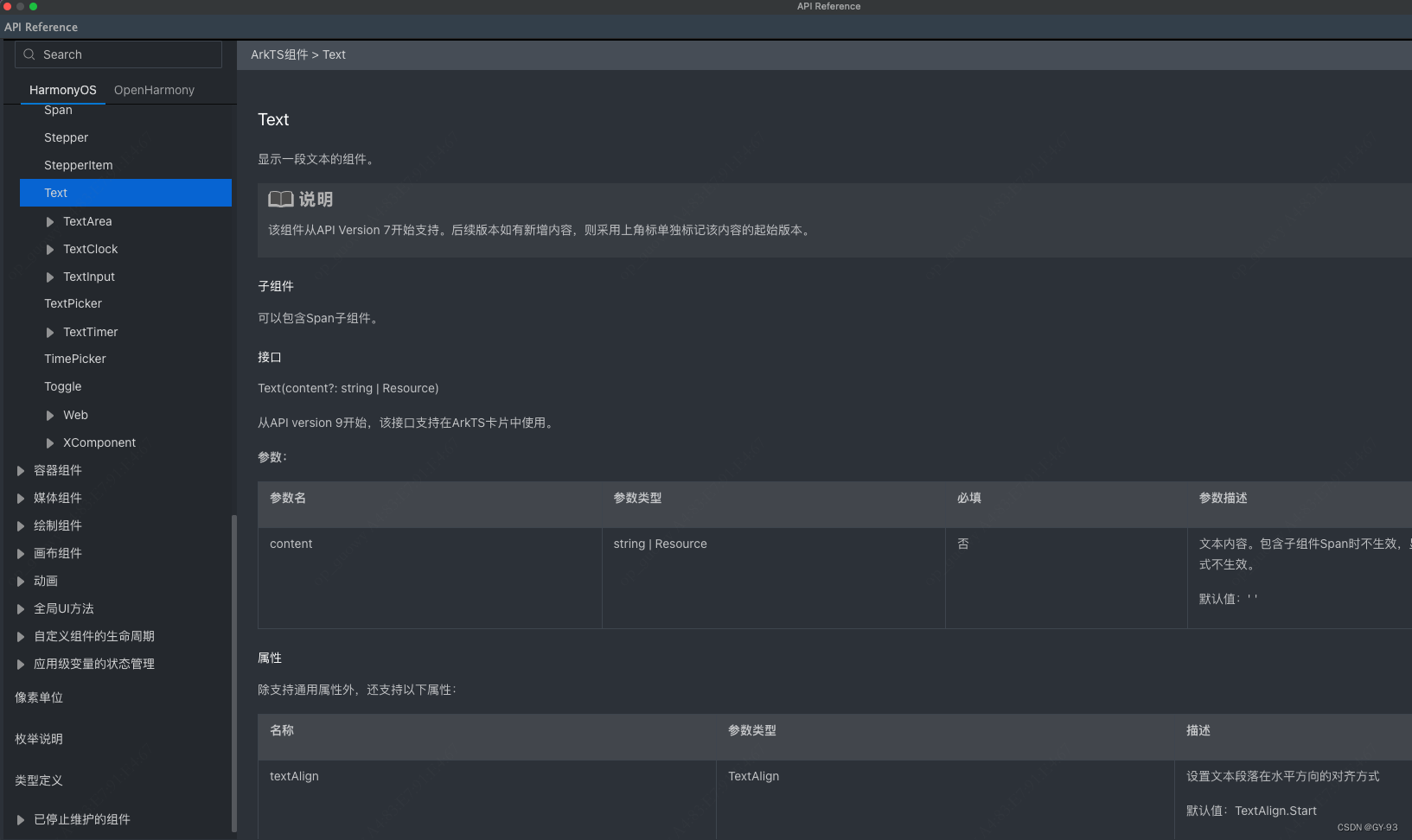Expand the 媒体组件 category arrow
This screenshot has width=1412, height=840.
pyautogui.click(x=21, y=499)
